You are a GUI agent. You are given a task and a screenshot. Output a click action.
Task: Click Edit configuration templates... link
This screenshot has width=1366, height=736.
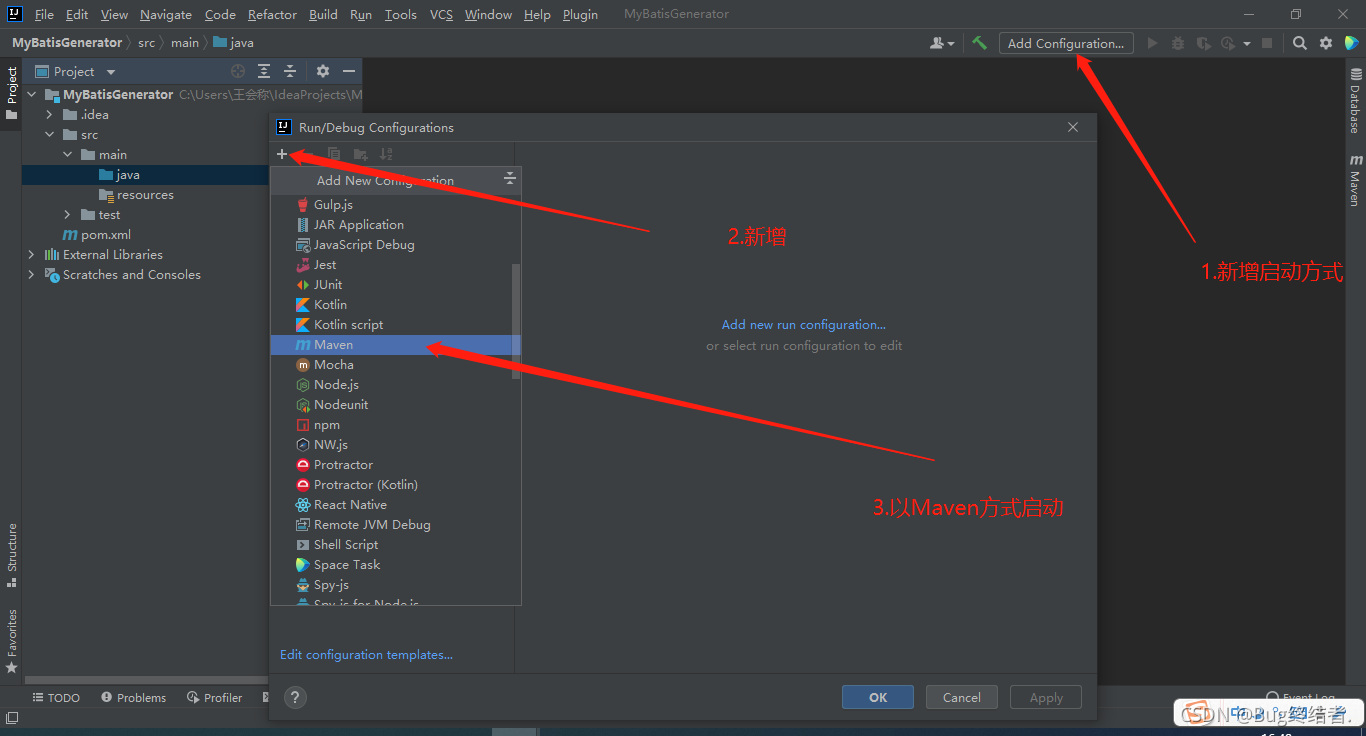tap(366, 655)
